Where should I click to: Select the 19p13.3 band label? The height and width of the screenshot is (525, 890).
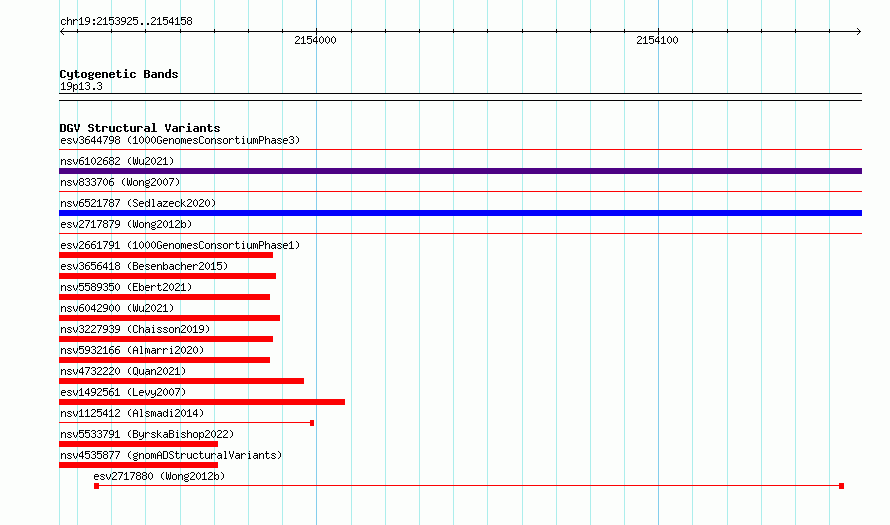click(x=81, y=86)
